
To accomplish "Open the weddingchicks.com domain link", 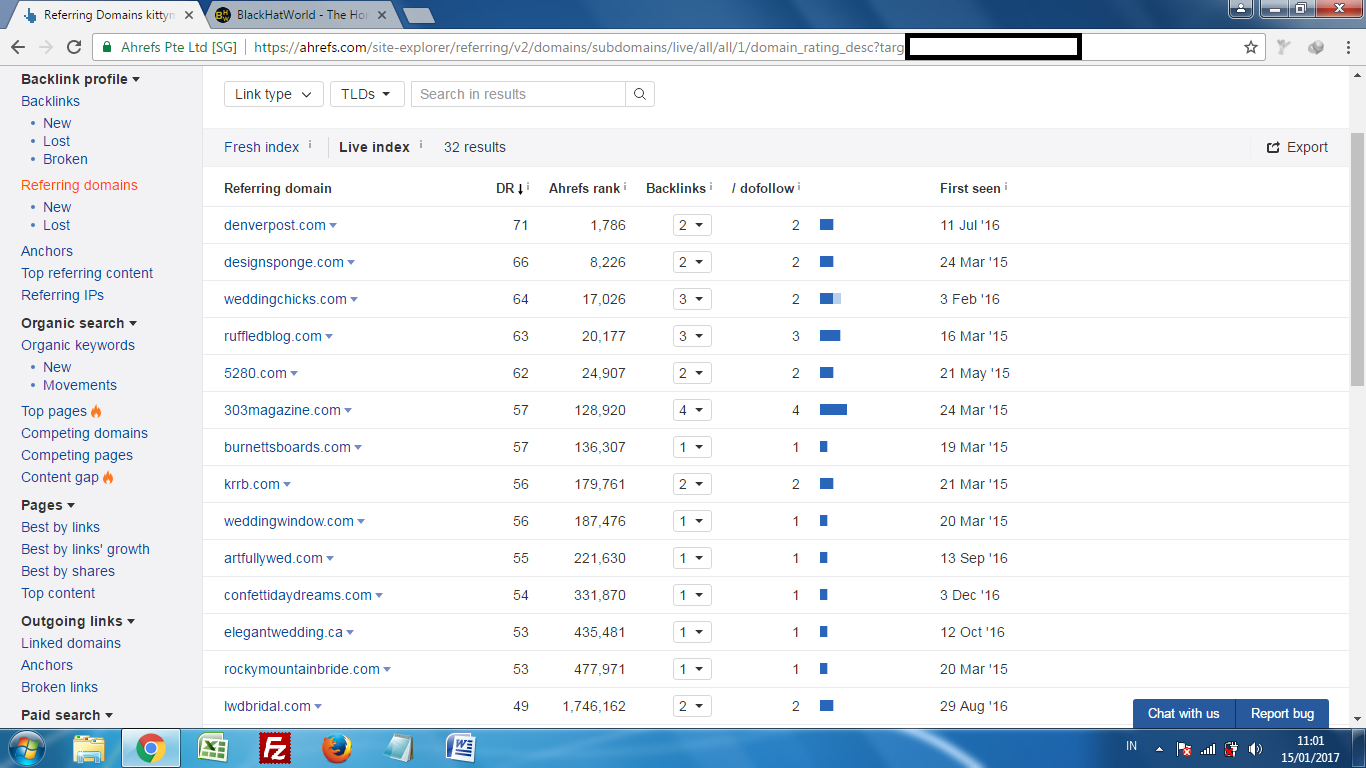I will point(285,299).
